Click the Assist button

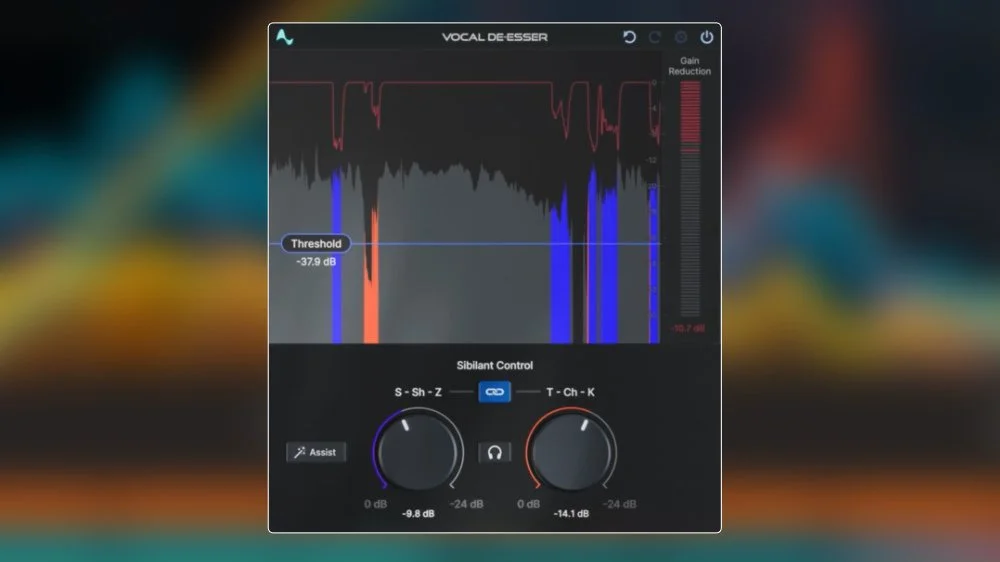(x=316, y=452)
